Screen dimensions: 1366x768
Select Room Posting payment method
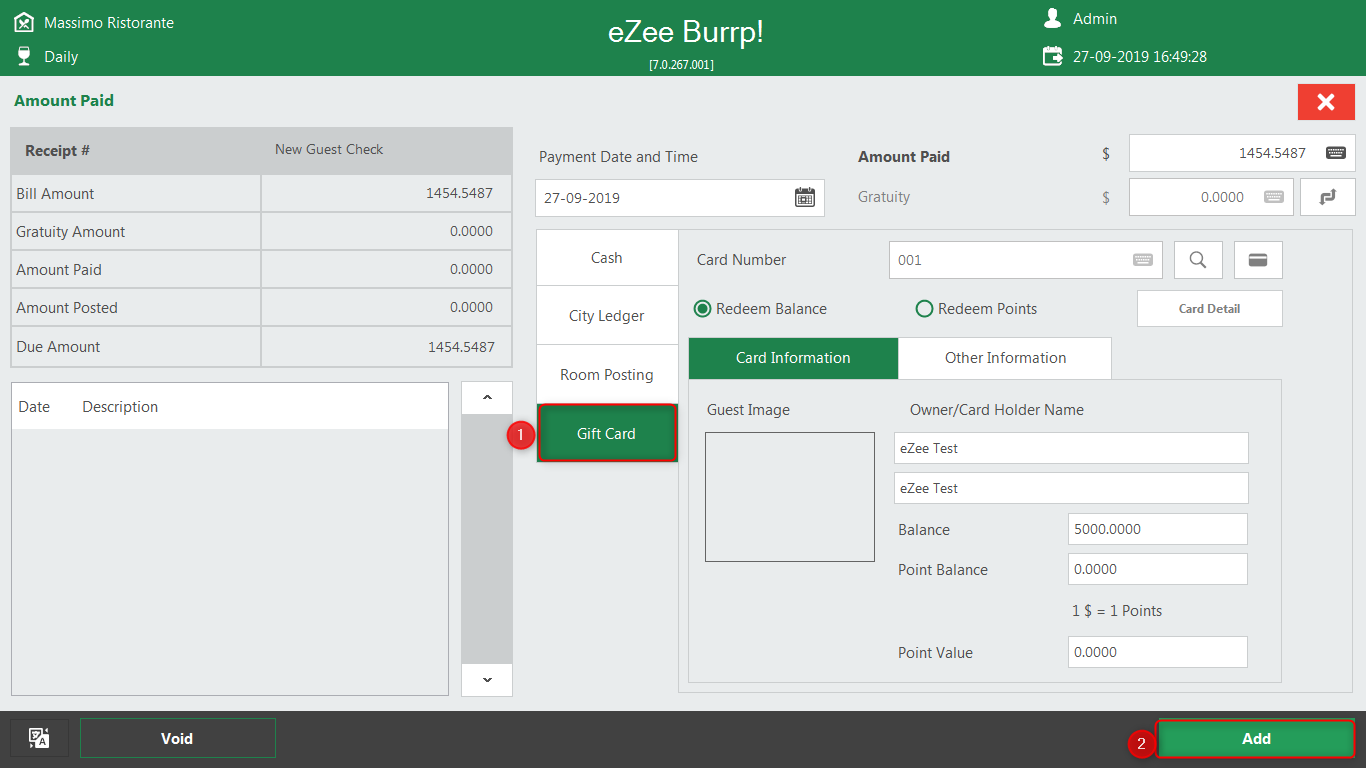coord(607,375)
